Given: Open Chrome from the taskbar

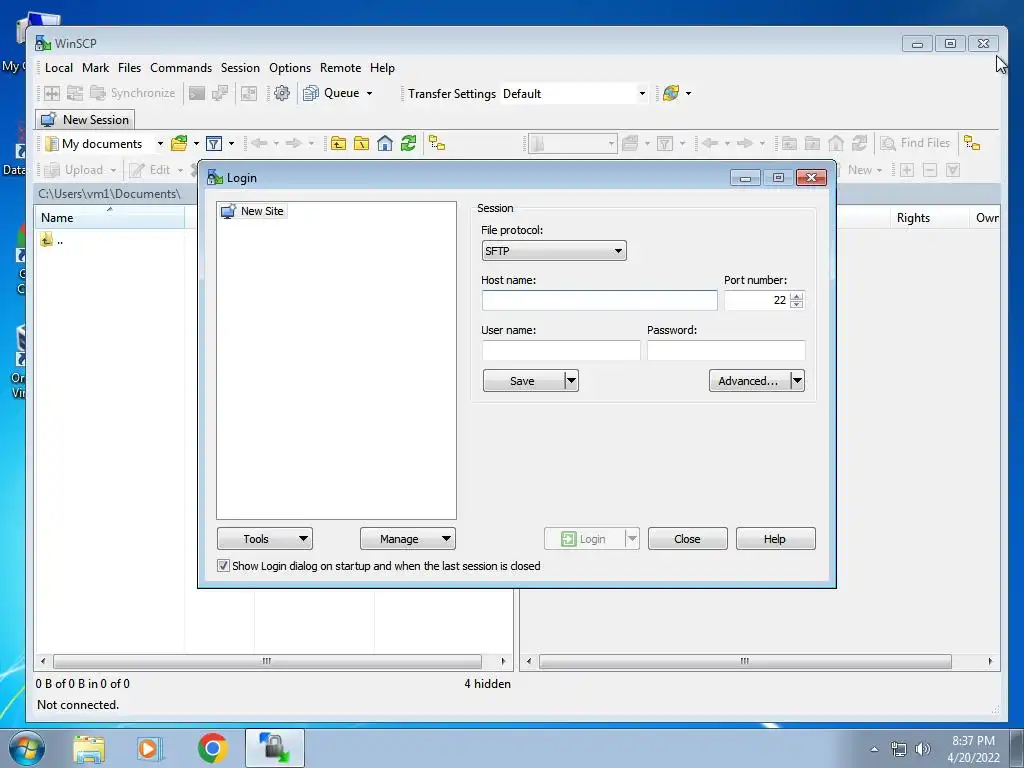Looking at the screenshot, I should tap(212, 748).
